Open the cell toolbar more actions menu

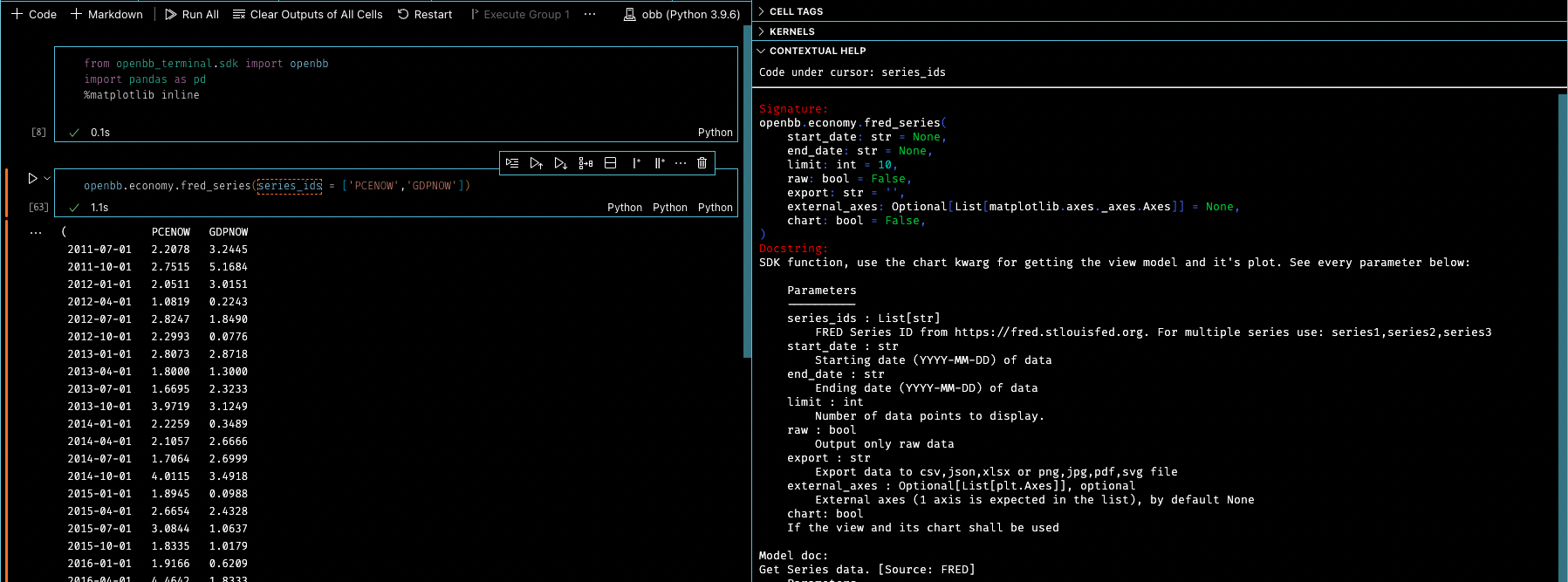(681, 163)
